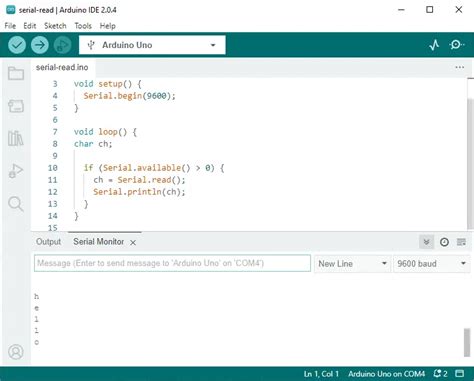This screenshot has width=474, height=381.
Task: Click the Arduino IDE app logo icon
Action: pos(11,10)
